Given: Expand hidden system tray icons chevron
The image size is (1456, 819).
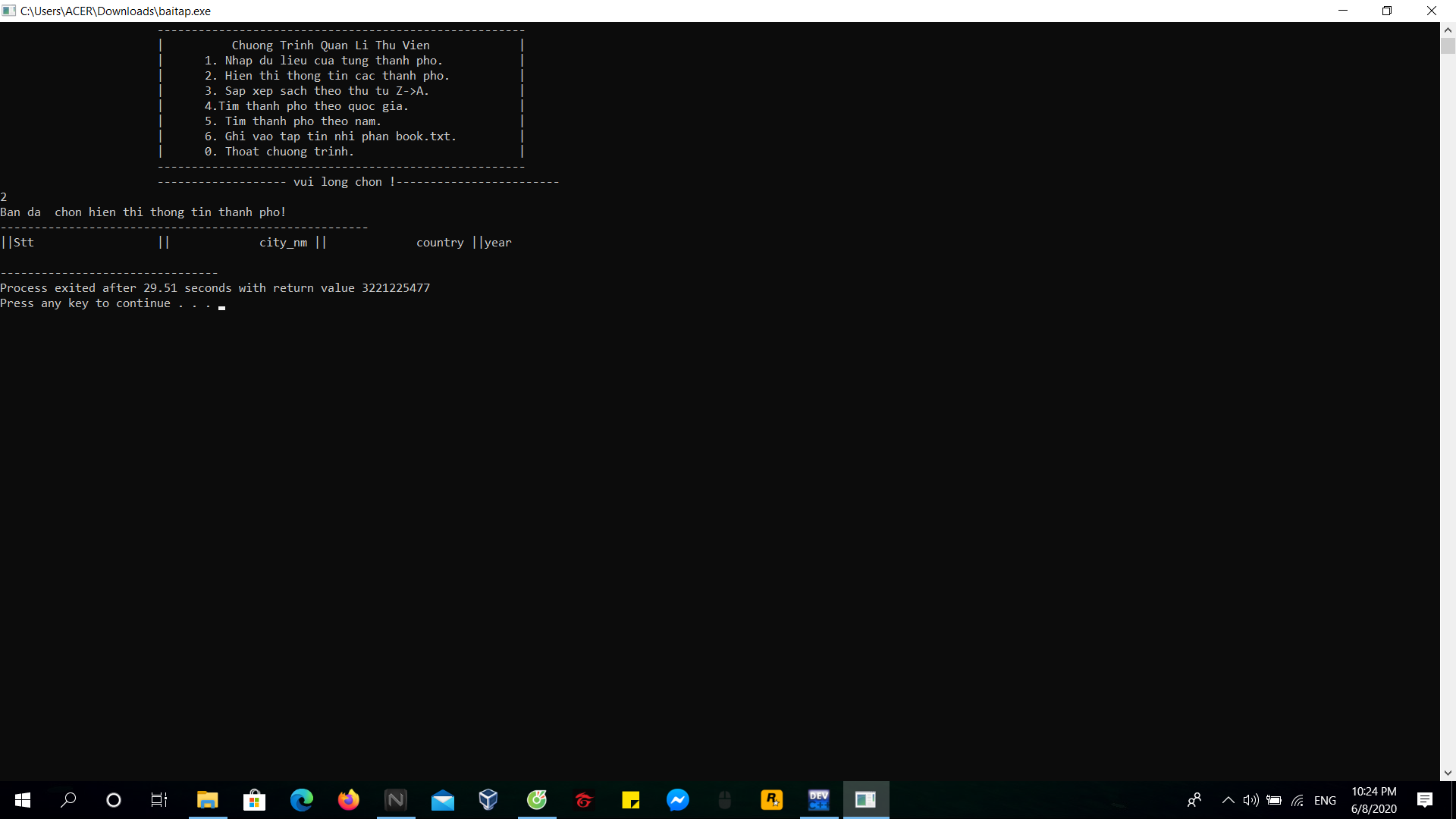Looking at the screenshot, I should point(1228,800).
